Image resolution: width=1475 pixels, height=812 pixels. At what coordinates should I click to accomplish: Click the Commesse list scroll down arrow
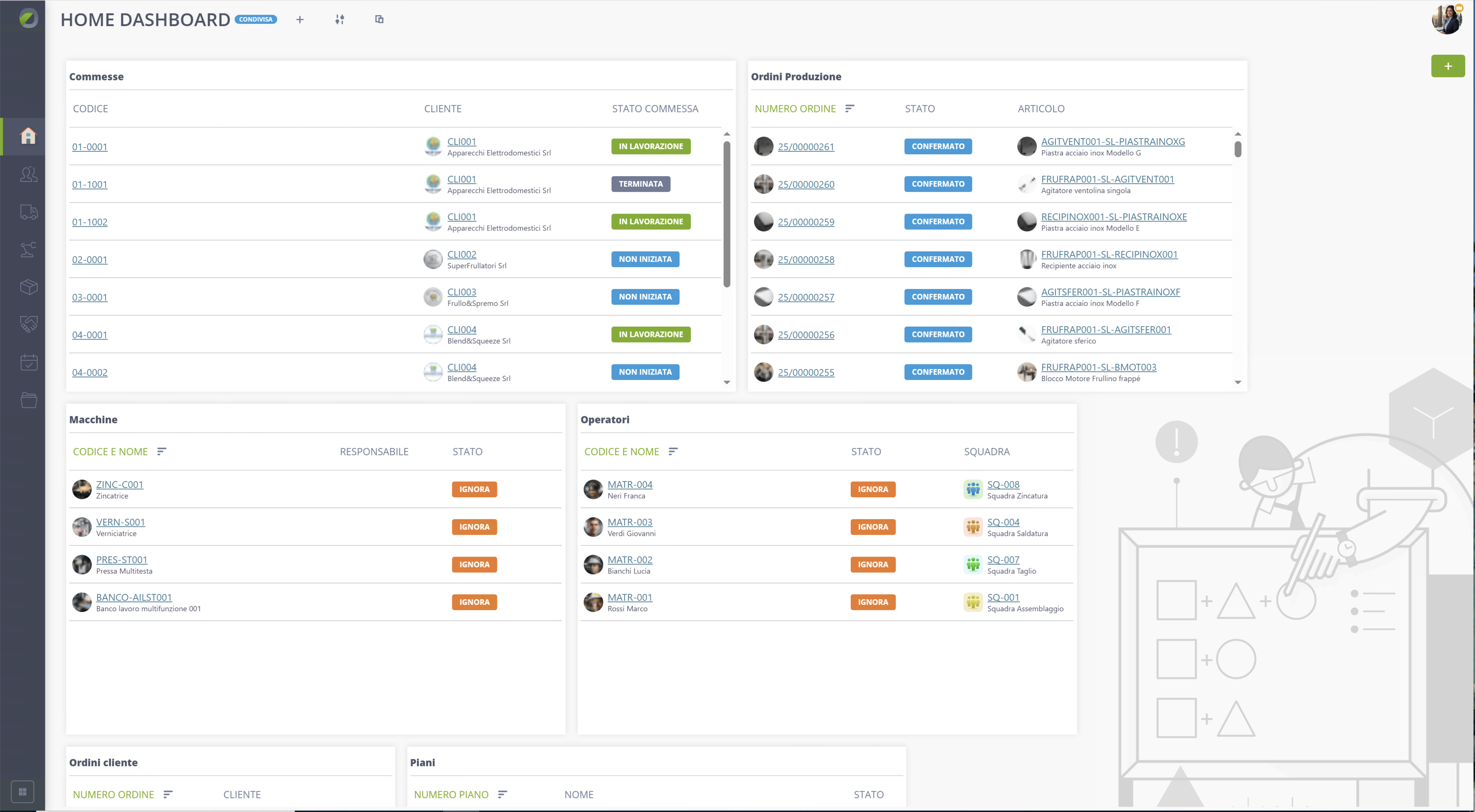click(727, 382)
